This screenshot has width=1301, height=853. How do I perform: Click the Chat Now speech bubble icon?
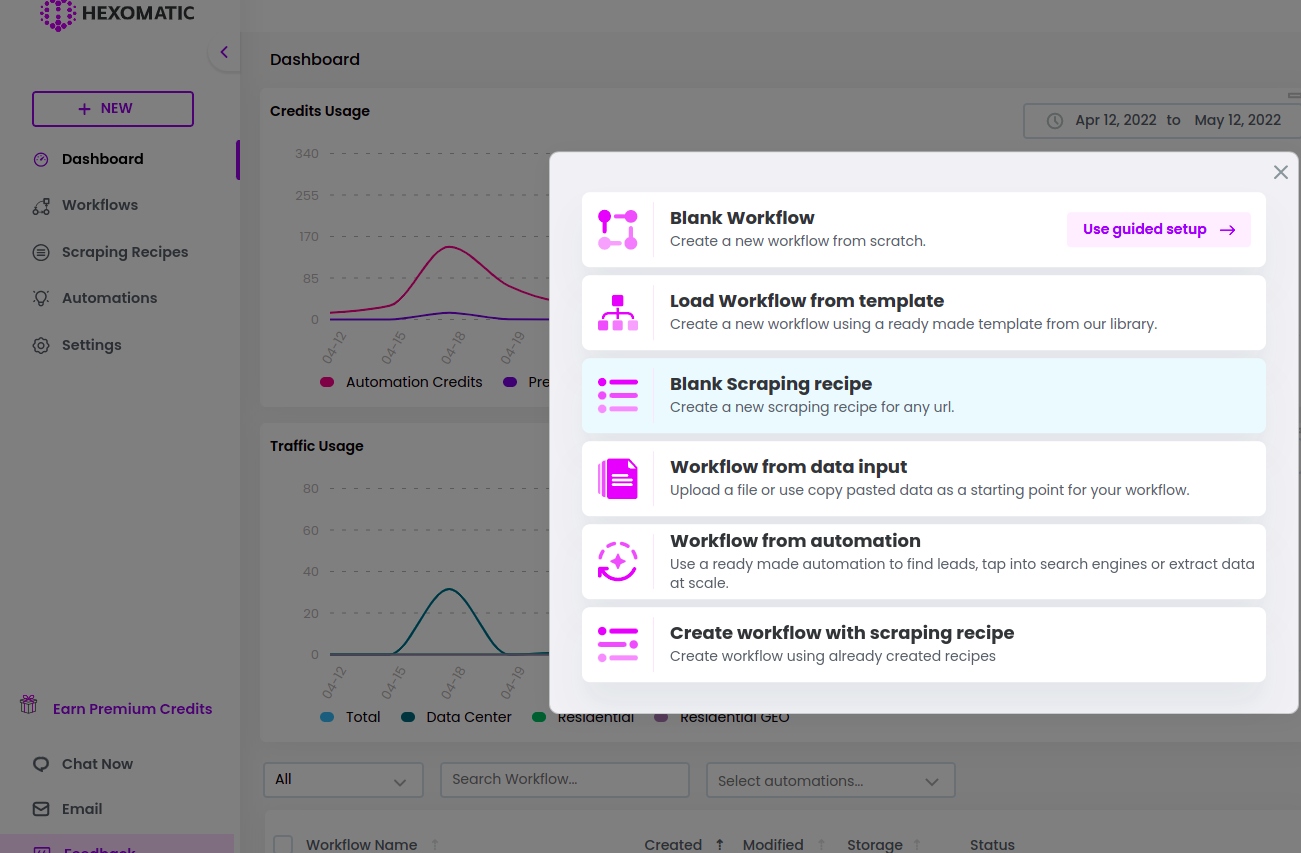click(41, 764)
